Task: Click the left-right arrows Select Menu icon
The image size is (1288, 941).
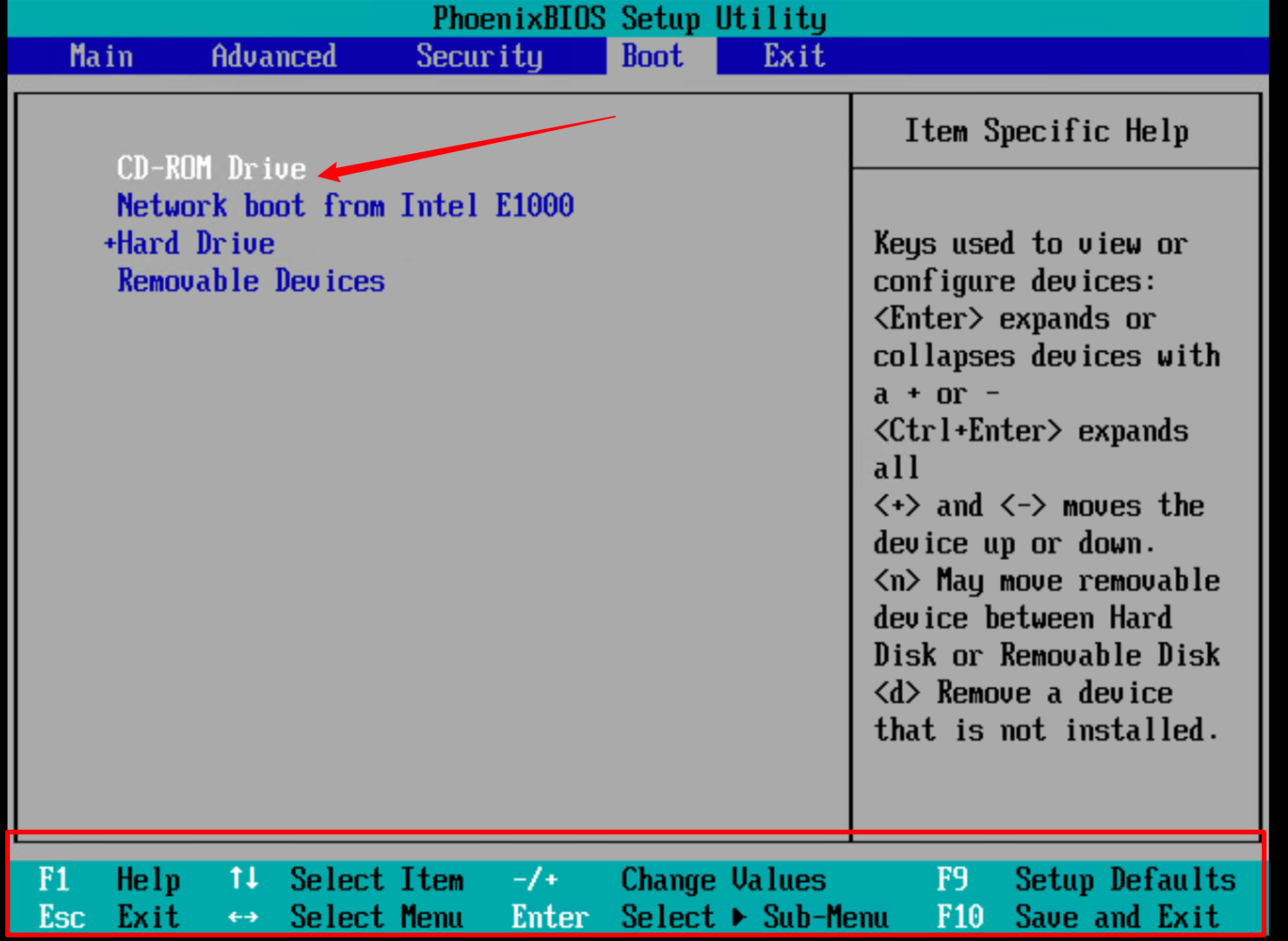Action: tap(243, 918)
